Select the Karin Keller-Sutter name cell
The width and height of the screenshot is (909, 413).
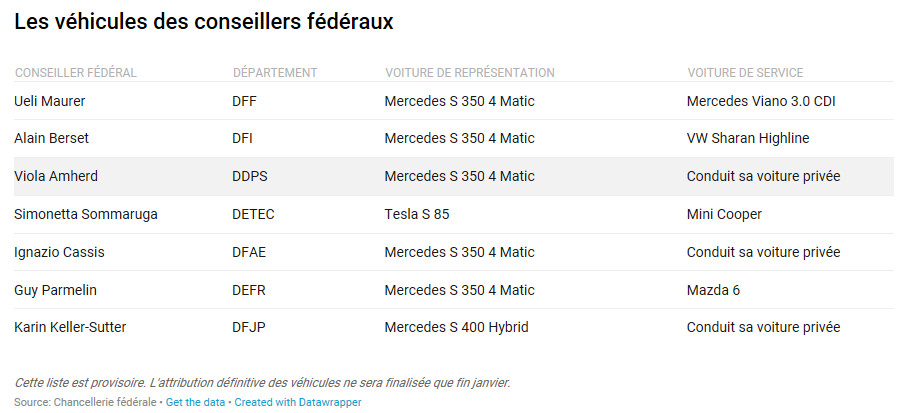(x=70, y=327)
